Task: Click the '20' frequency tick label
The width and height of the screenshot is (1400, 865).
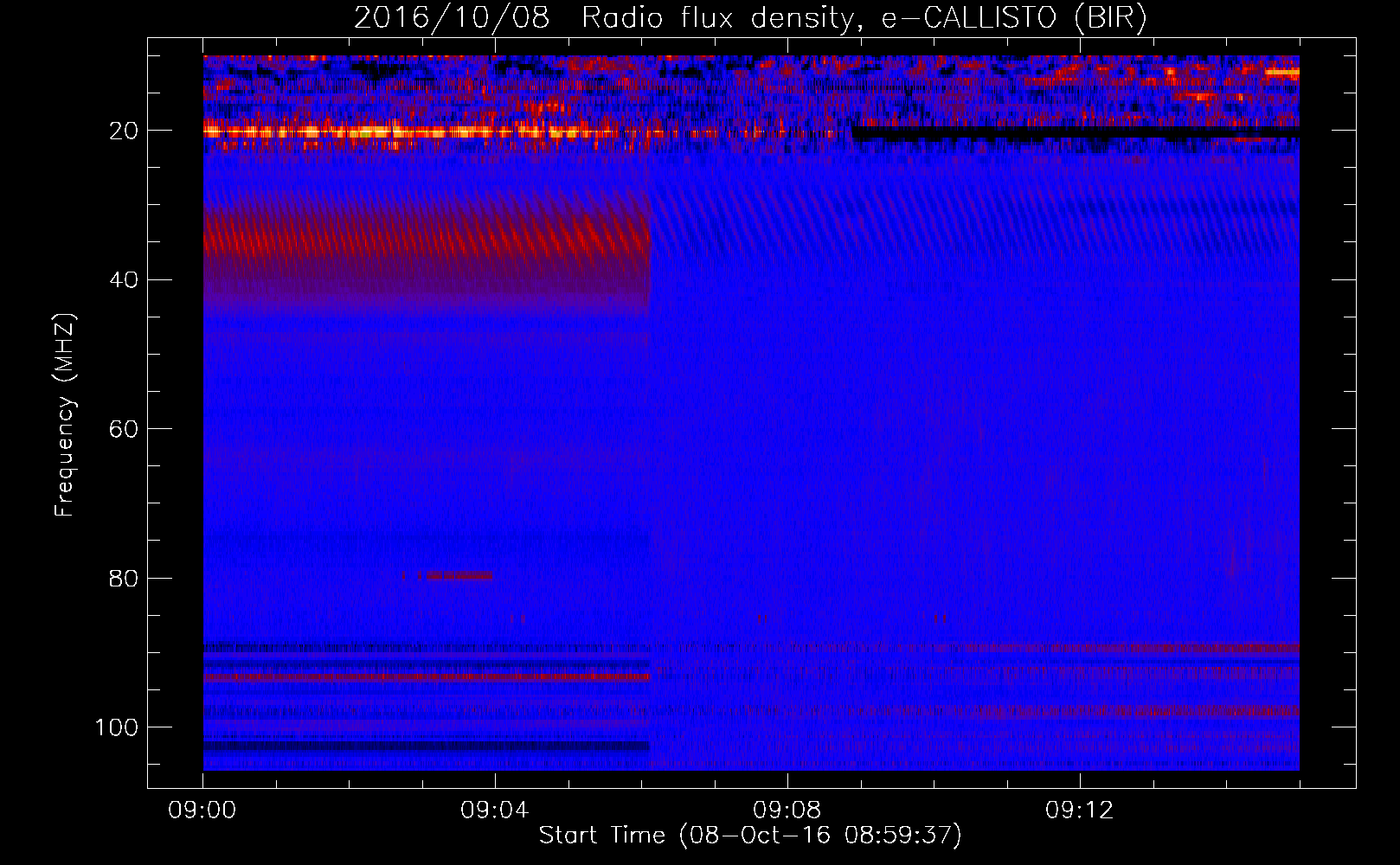Action: 124,131
